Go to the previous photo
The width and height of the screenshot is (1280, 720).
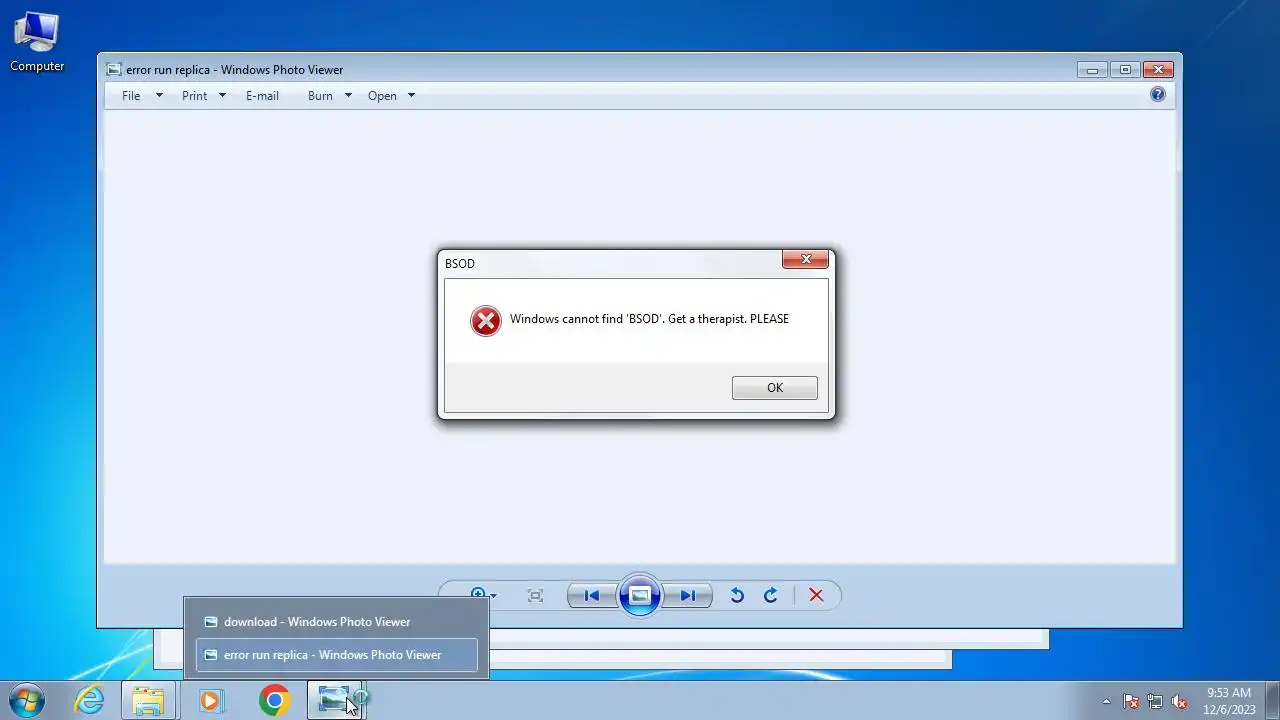[592, 595]
